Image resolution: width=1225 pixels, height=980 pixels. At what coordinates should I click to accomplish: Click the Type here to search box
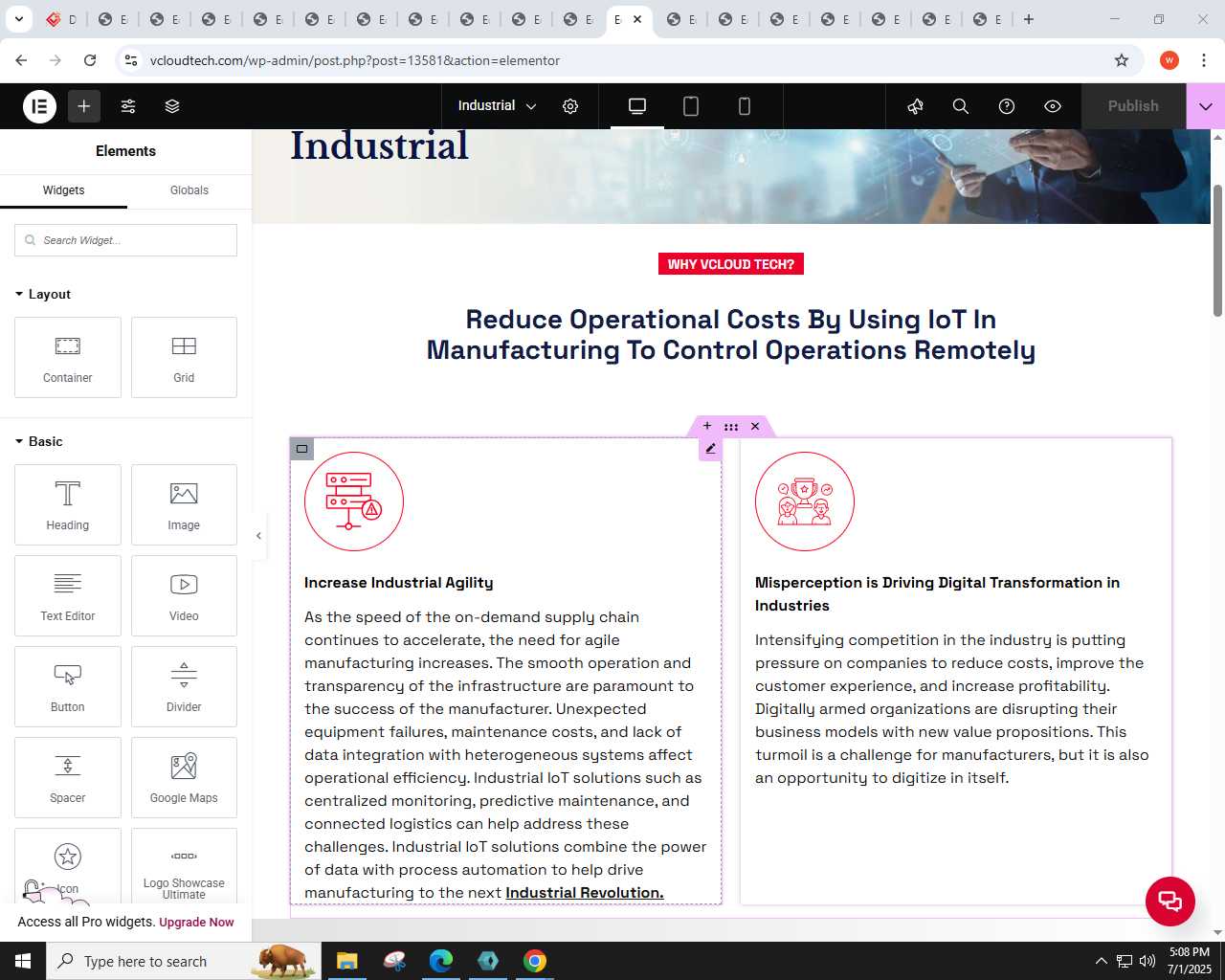182,961
